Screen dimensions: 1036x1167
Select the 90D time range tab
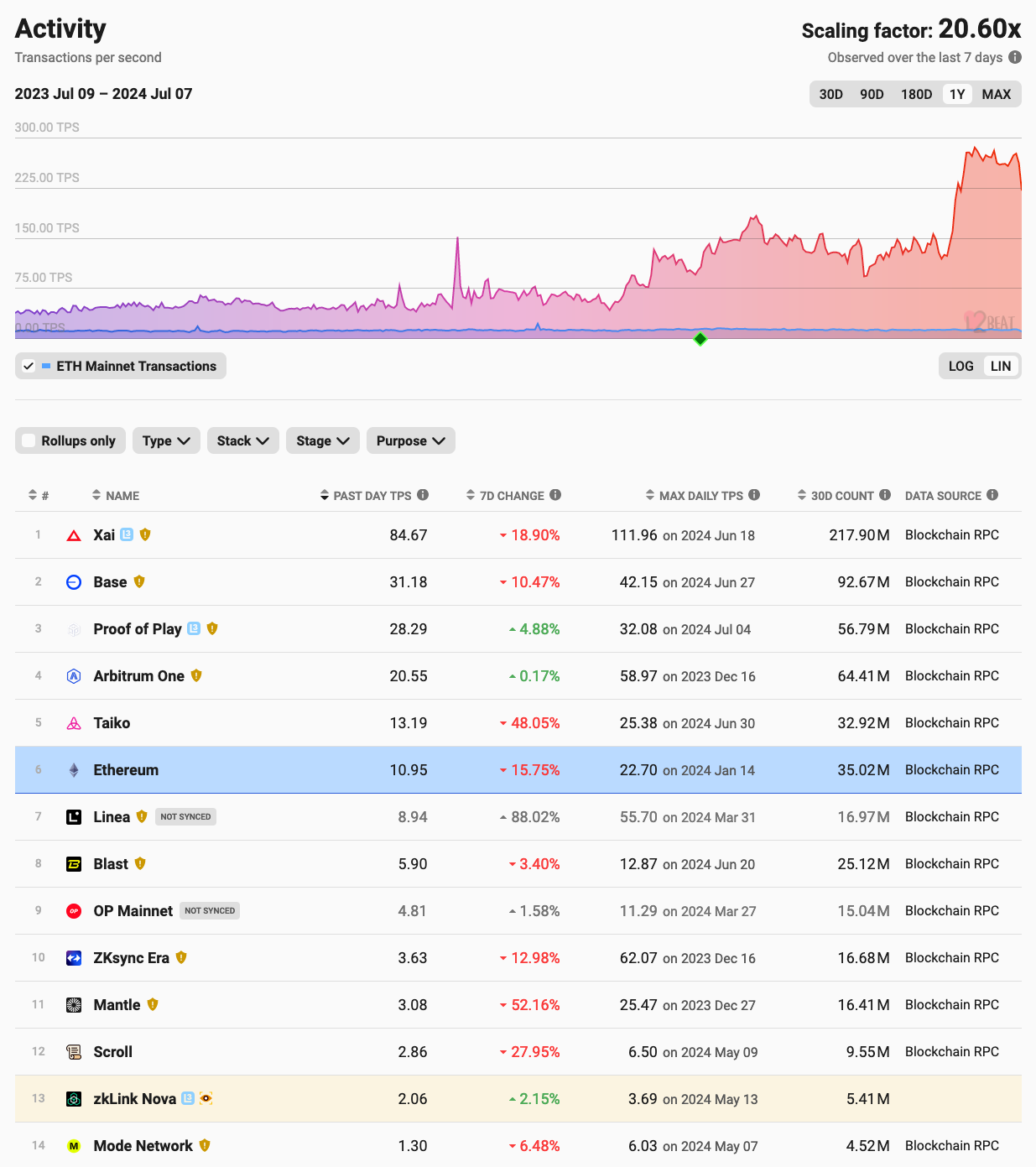click(x=872, y=94)
